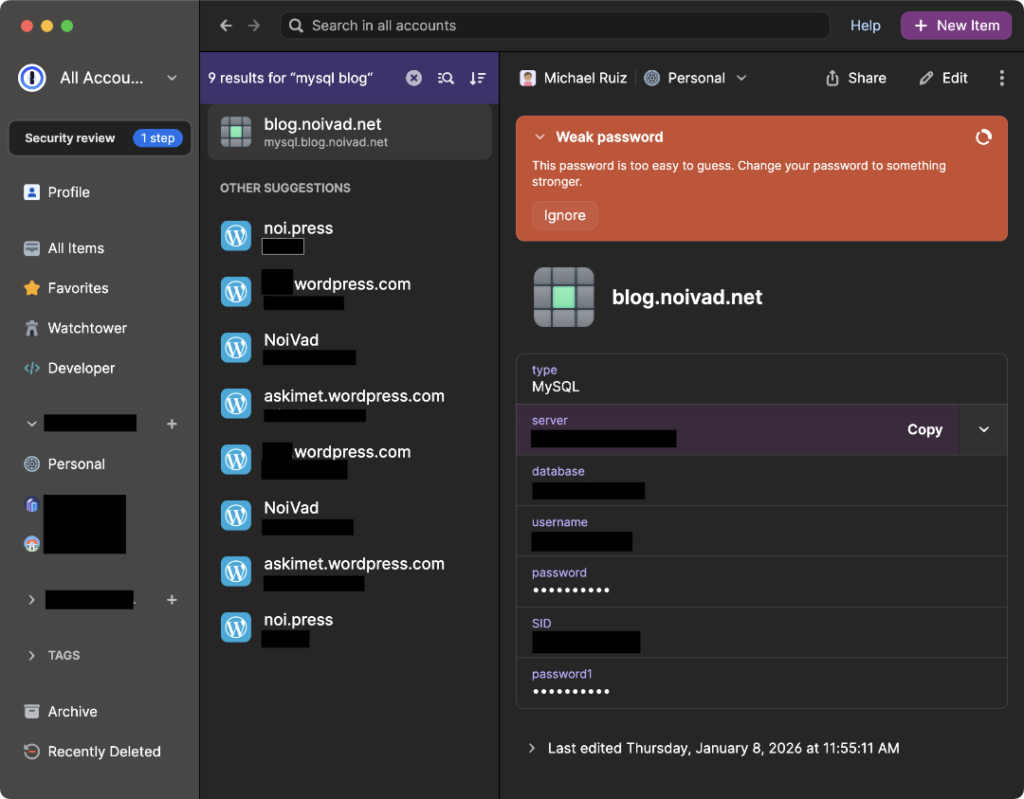Open the search filter options icon
Viewport: 1024px width, 799px height.
click(446, 78)
